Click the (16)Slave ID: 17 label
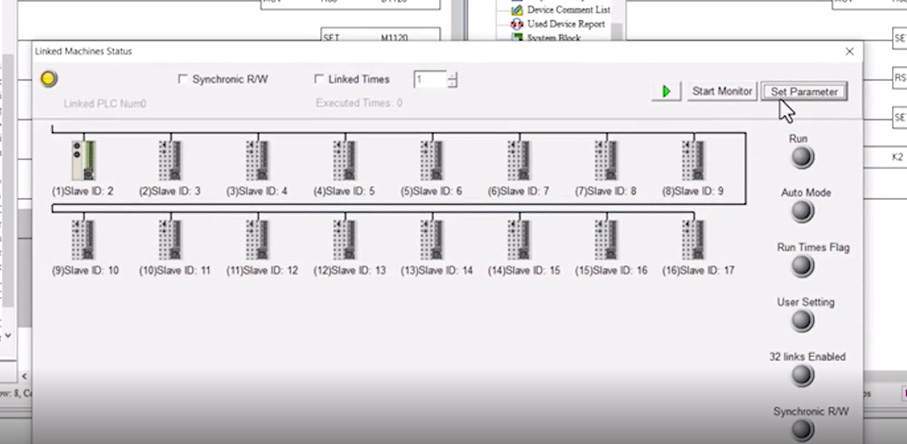This screenshot has height=444, width=907. pyautogui.click(x=698, y=270)
